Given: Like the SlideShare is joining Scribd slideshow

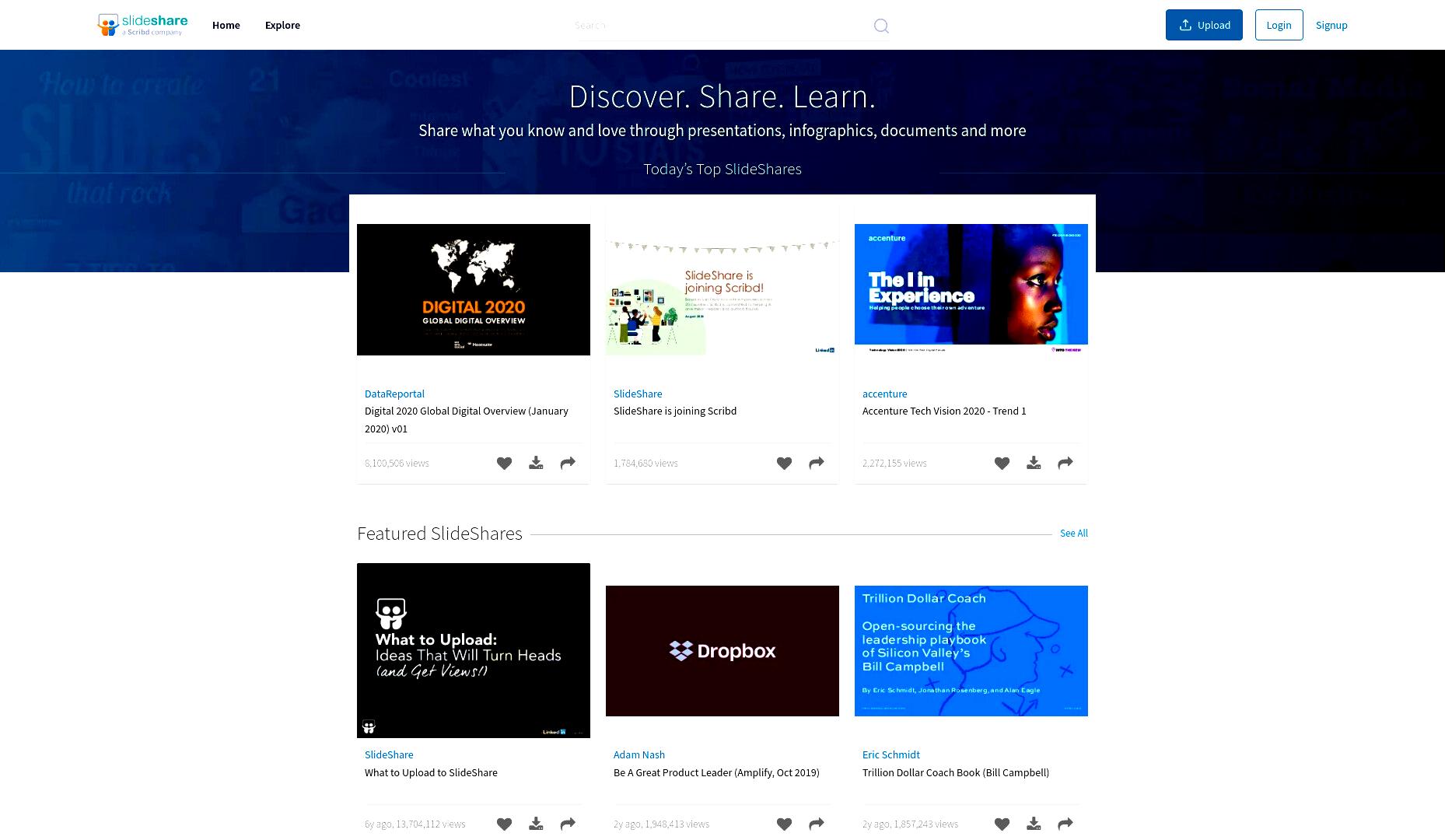Looking at the screenshot, I should click(784, 463).
